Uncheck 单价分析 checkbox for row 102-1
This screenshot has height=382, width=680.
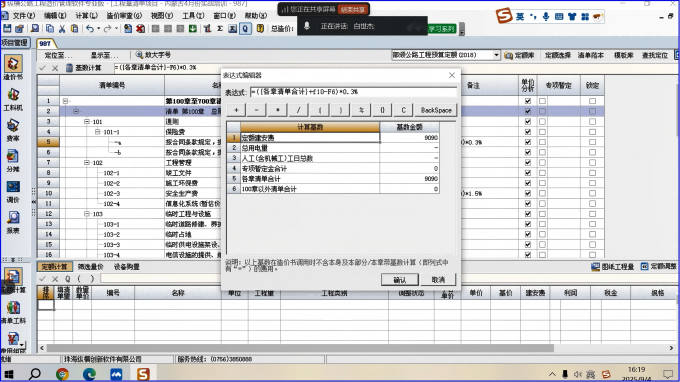(x=528, y=173)
